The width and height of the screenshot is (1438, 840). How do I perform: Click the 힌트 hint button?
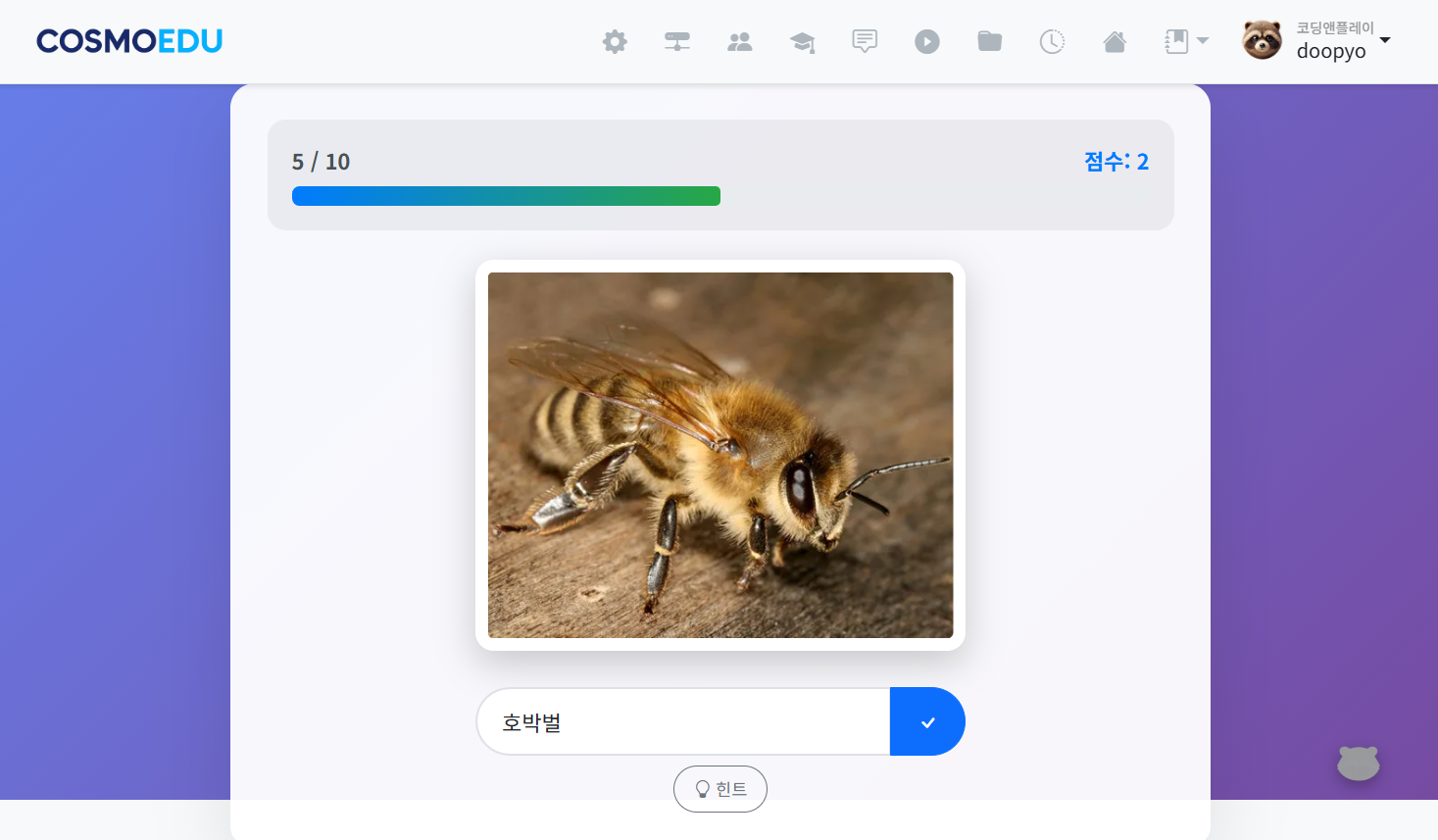(720, 789)
